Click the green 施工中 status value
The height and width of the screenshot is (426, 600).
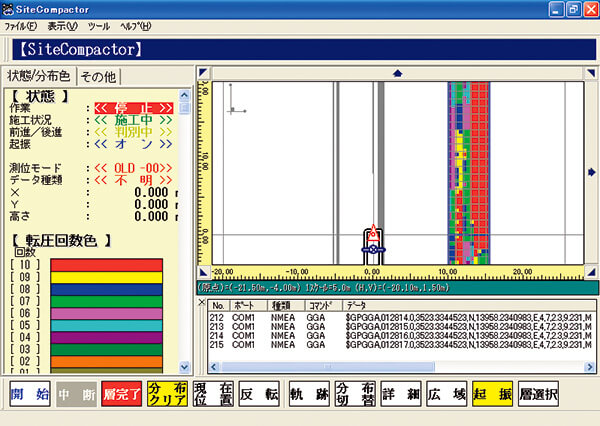click(x=134, y=120)
